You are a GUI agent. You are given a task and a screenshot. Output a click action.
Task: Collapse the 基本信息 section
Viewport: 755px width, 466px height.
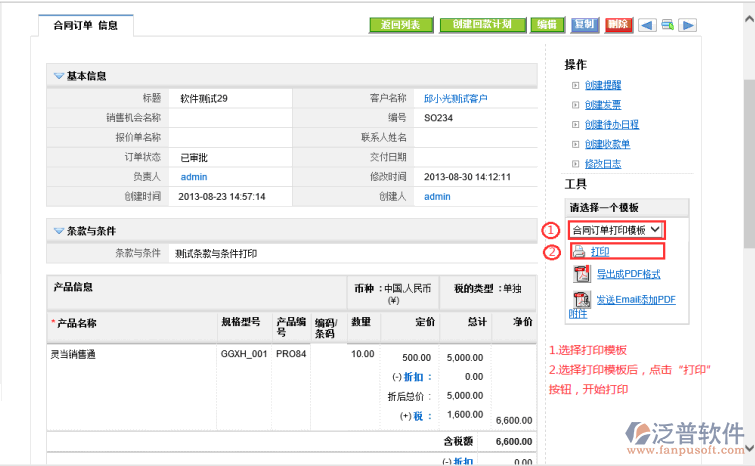[x=57, y=76]
